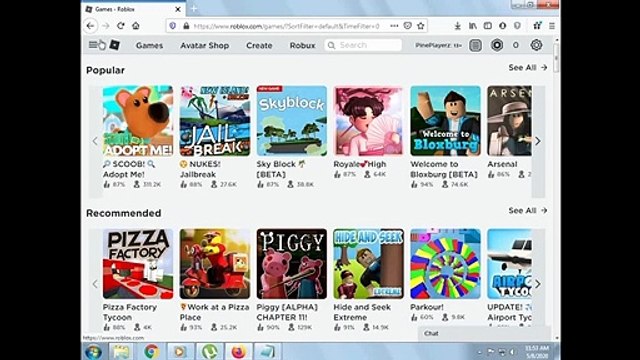
Task: Toggle the Firefox sidebar icon
Action: pyautogui.click(x=487, y=26)
